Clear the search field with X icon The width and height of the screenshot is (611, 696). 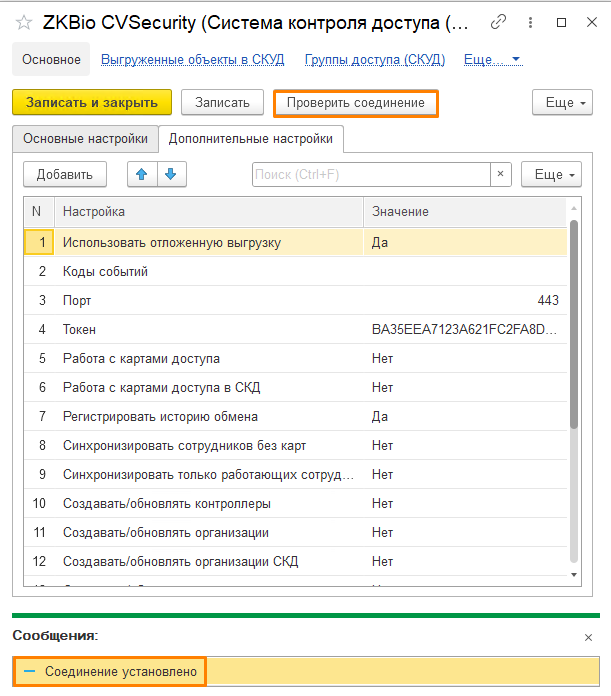(501, 174)
